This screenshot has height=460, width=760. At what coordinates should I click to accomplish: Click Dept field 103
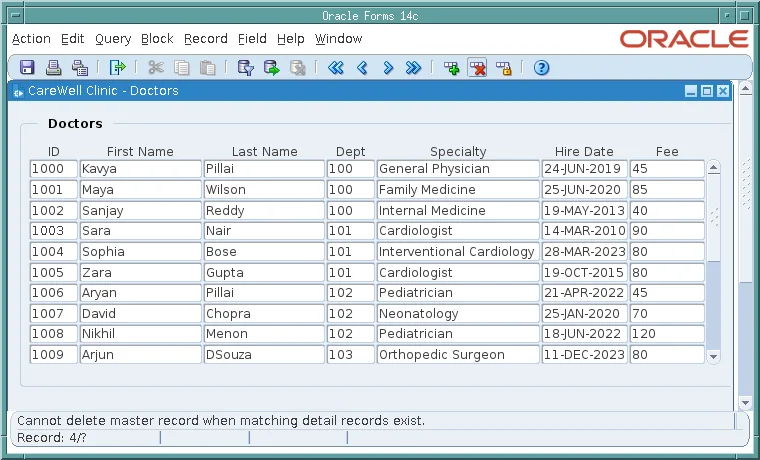[x=350, y=355]
